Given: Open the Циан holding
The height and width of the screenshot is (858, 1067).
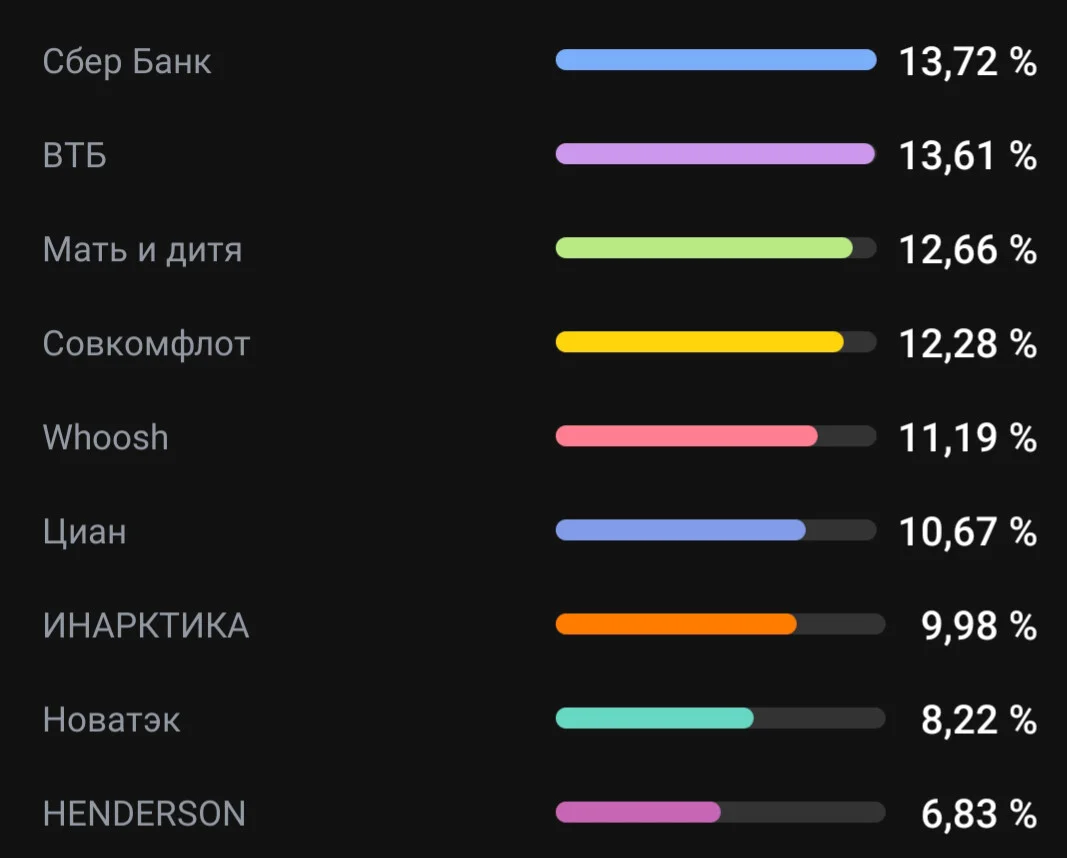Looking at the screenshot, I should point(84,531).
